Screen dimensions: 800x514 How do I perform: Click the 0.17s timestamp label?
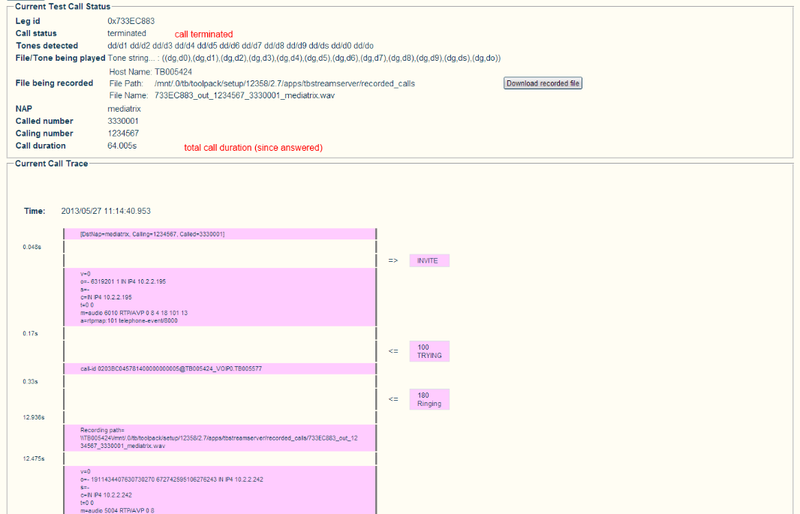click(30, 333)
